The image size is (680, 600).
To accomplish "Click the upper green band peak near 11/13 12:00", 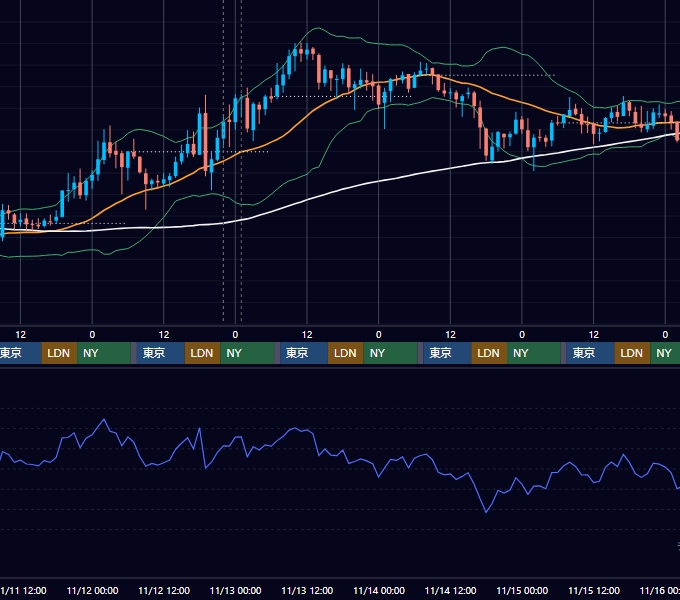I will [318, 28].
